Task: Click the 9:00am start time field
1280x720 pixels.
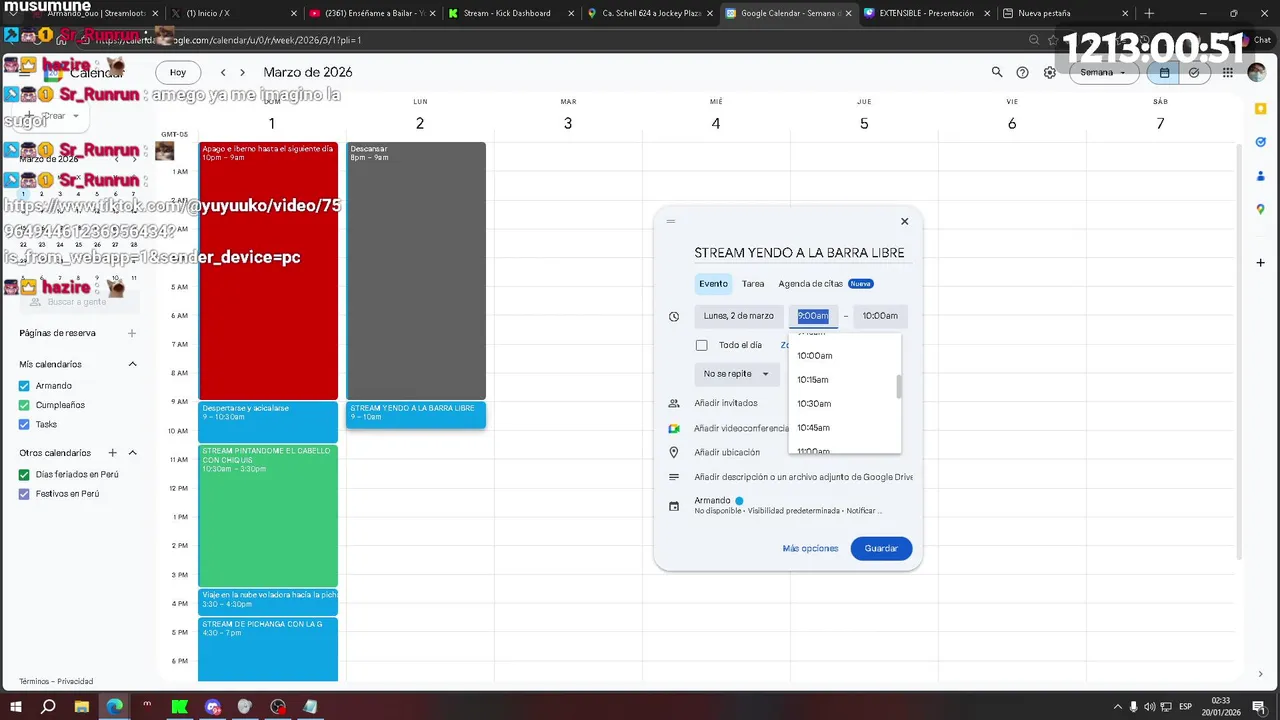Action: (813, 316)
